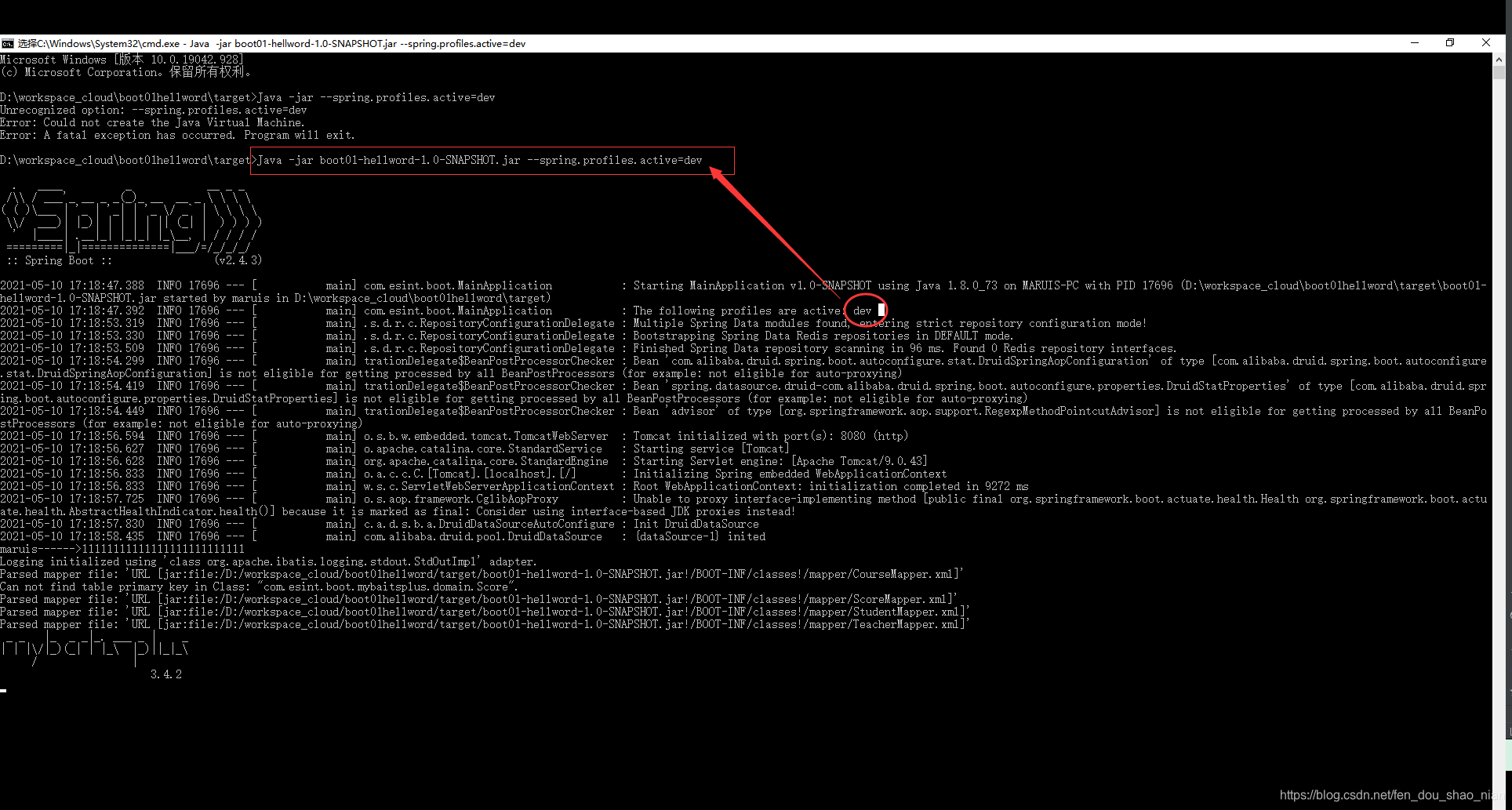Click the '17:18:58.435' timestamp
The image size is (1512, 810).
coord(107,537)
